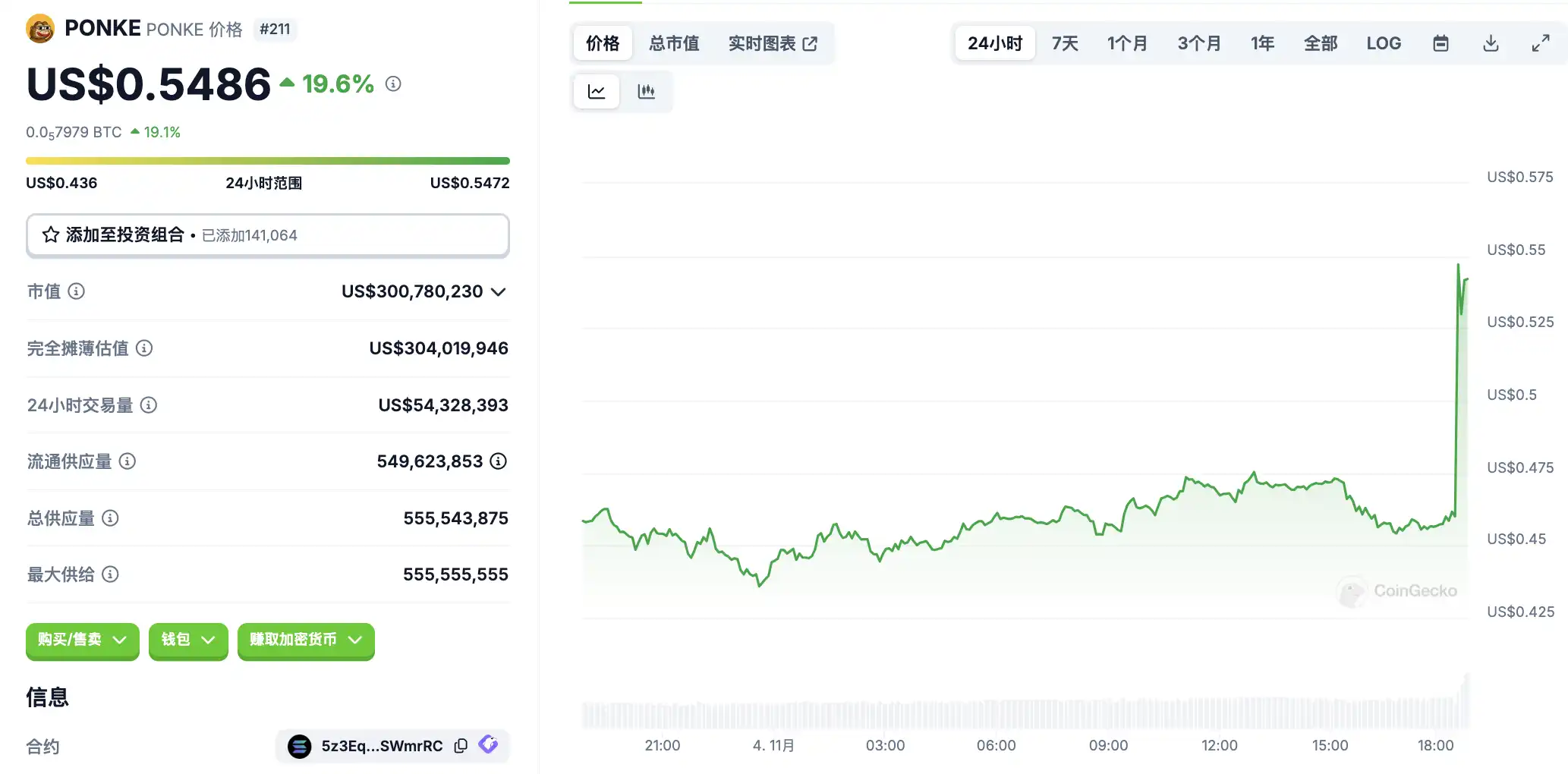This screenshot has height=774, width=1568.
Task: Select the 价格 tab
Action: tap(603, 43)
